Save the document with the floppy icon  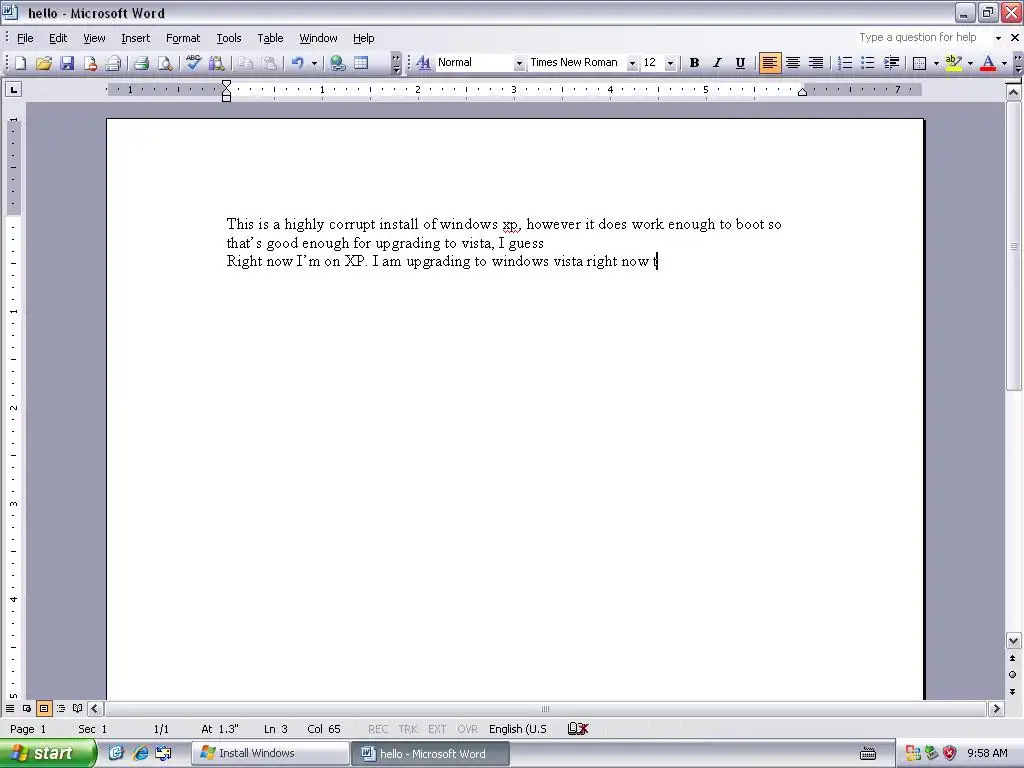[x=67, y=63]
